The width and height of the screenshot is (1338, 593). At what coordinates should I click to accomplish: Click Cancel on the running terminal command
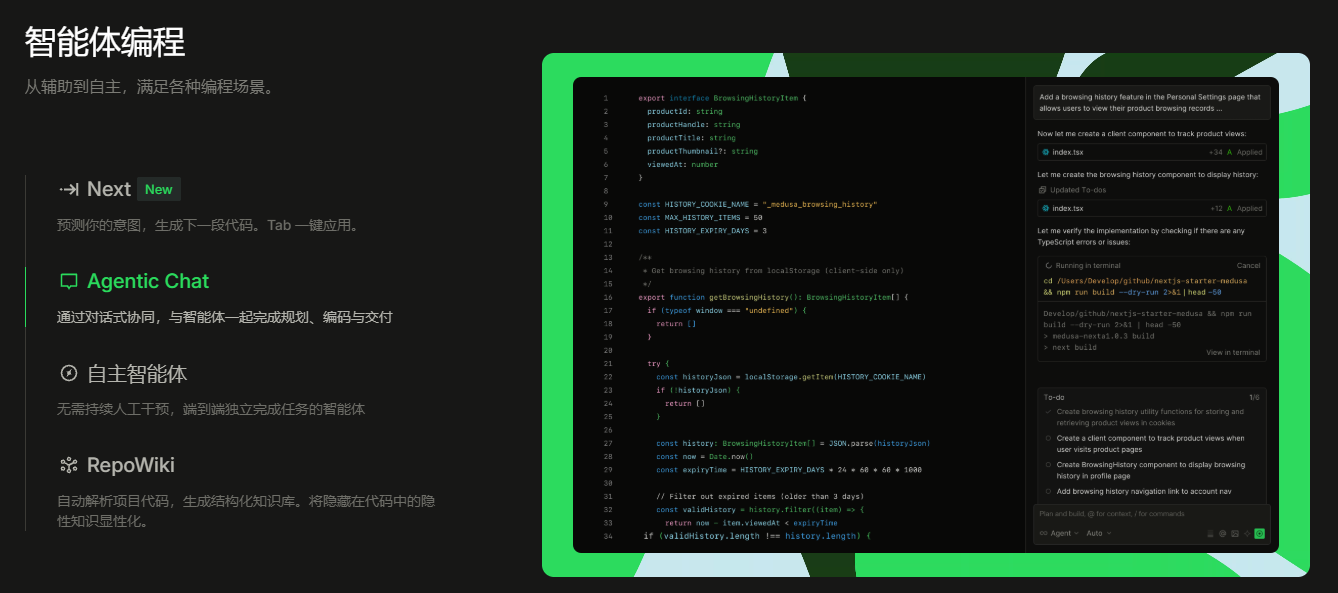pyautogui.click(x=1248, y=266)
